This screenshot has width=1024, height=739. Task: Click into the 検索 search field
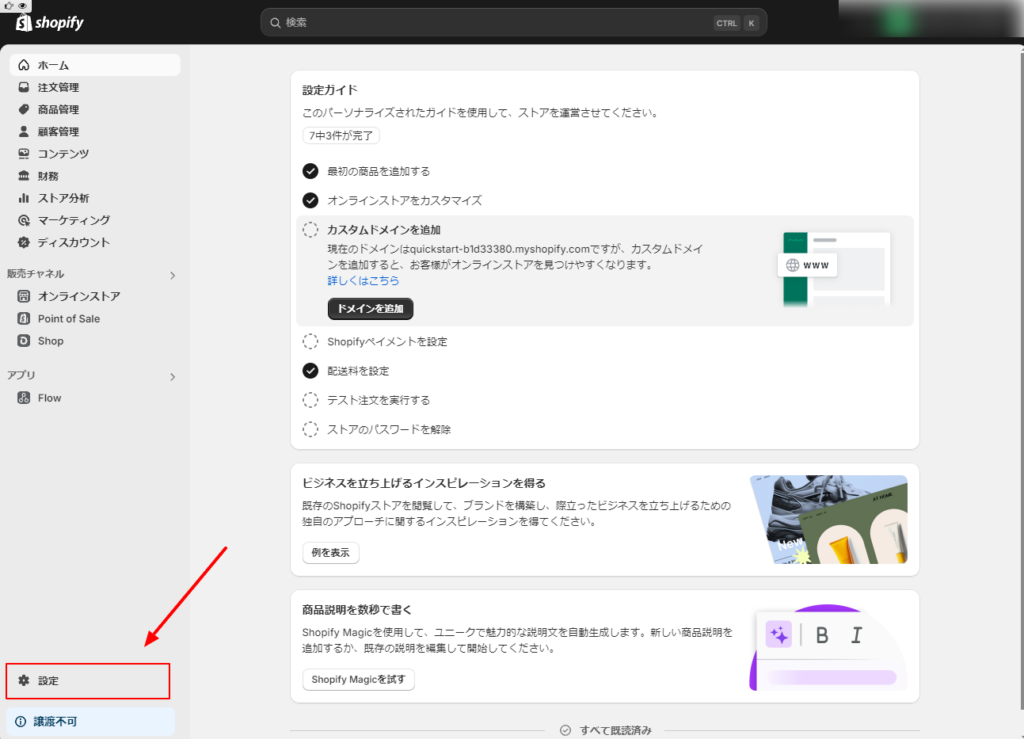[x=513, y=23]
